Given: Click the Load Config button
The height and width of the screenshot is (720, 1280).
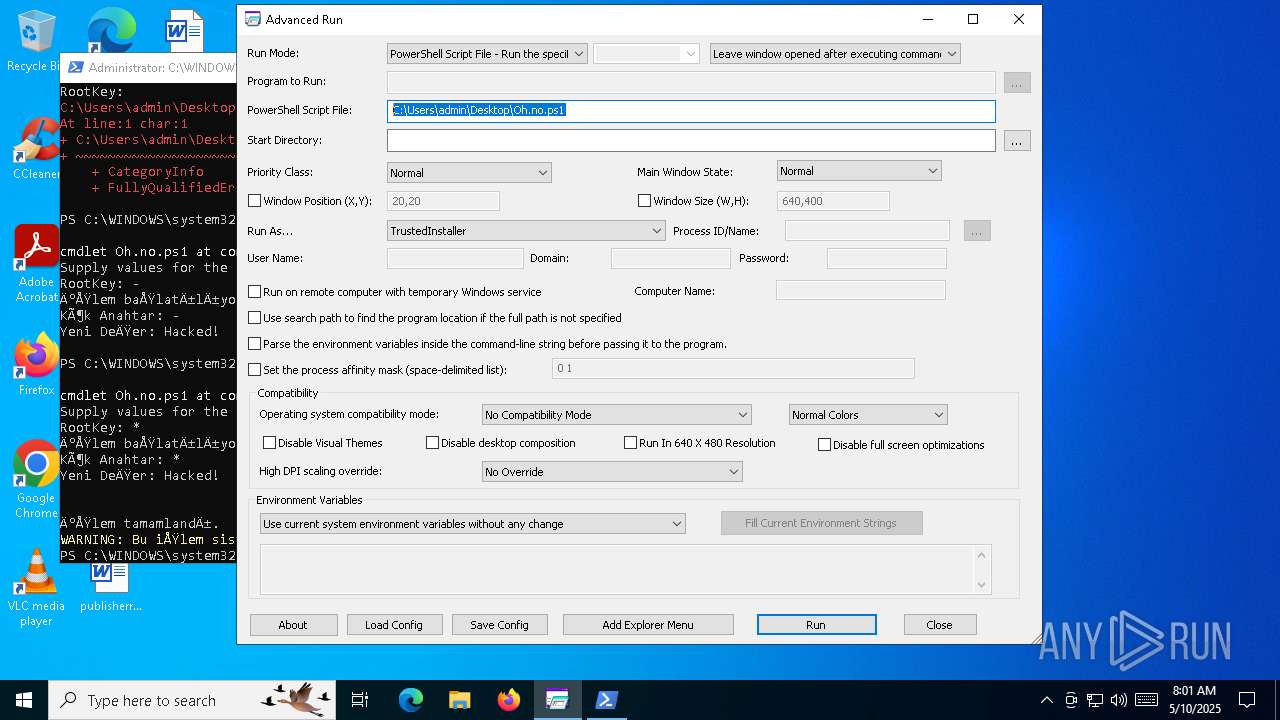Looking at the screenshot, I should coord(394,625).
